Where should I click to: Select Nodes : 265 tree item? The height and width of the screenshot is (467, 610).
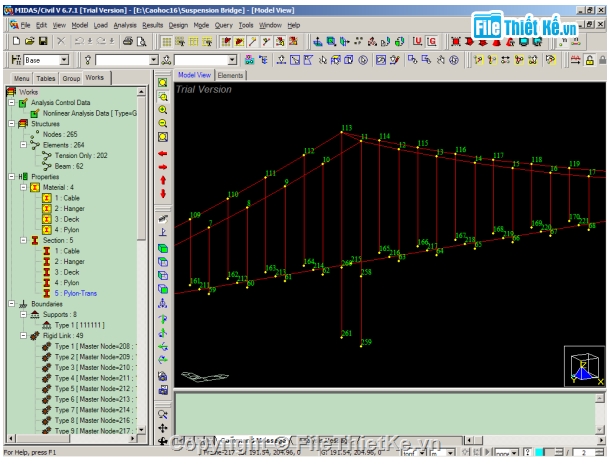pos(60,134)
